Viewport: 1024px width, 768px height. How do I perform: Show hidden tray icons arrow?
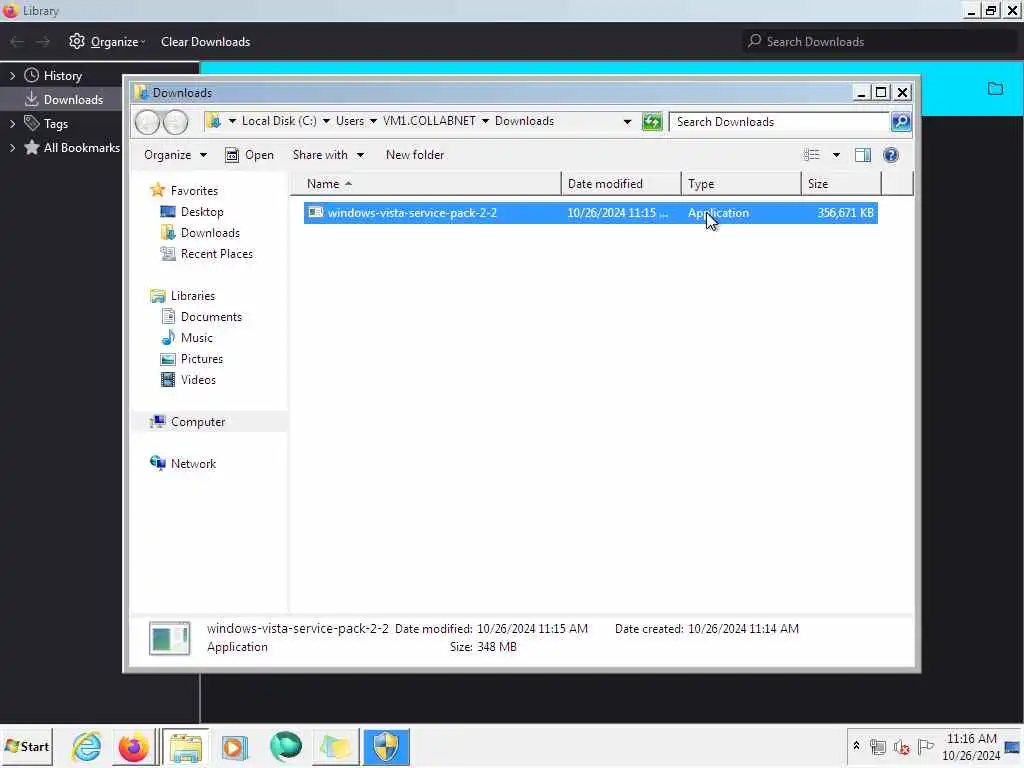tap(856, 746)
